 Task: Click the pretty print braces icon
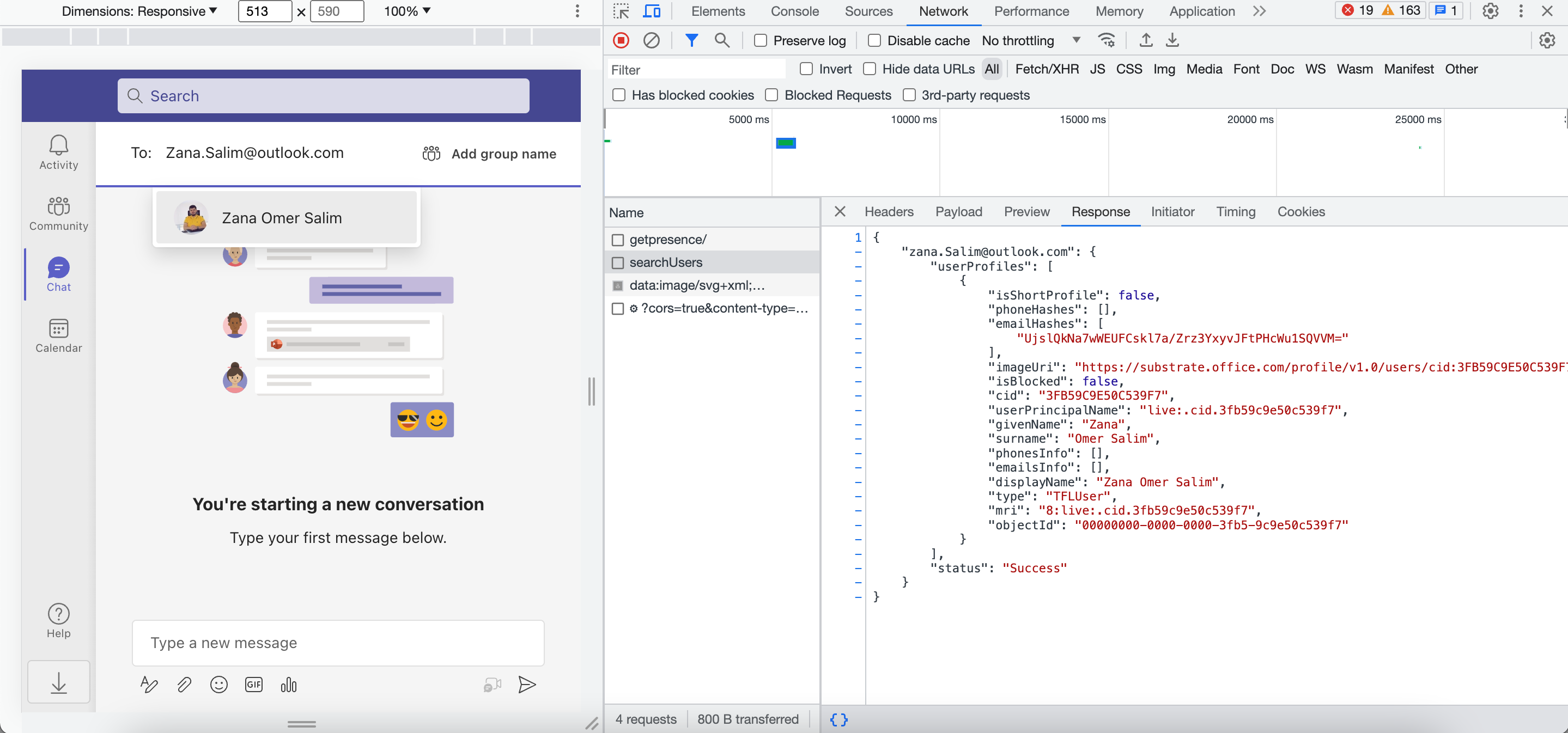click(838, 719)
